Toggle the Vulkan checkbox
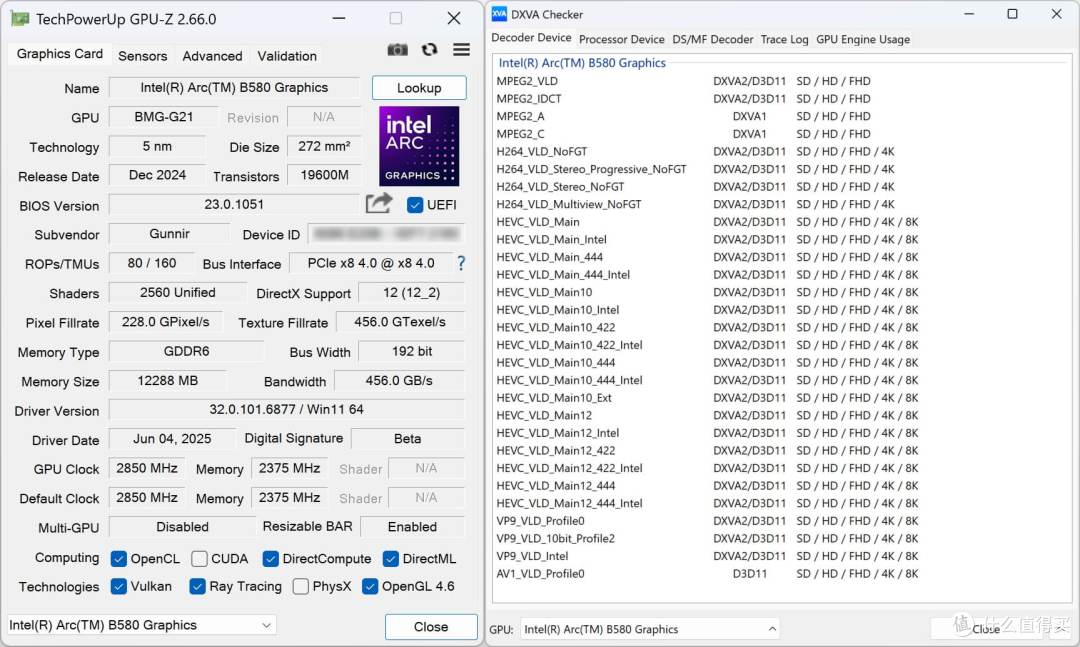The image size is (1080, 647). pos(118,586)
